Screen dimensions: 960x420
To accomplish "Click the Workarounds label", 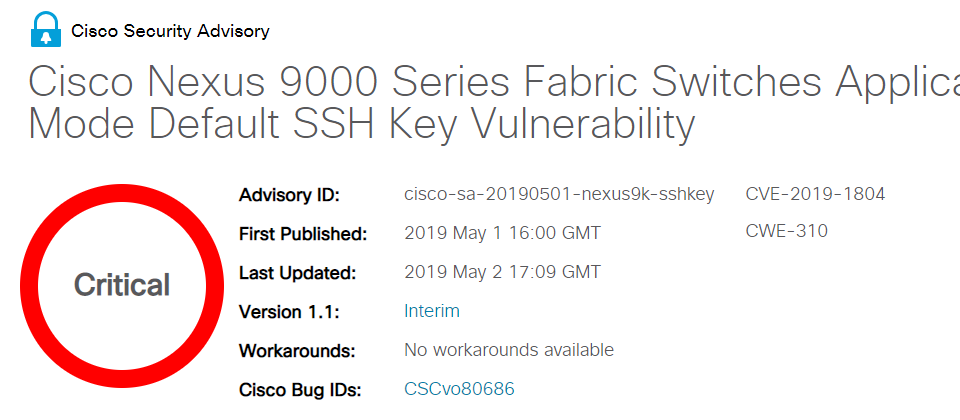I will (297, 351).
